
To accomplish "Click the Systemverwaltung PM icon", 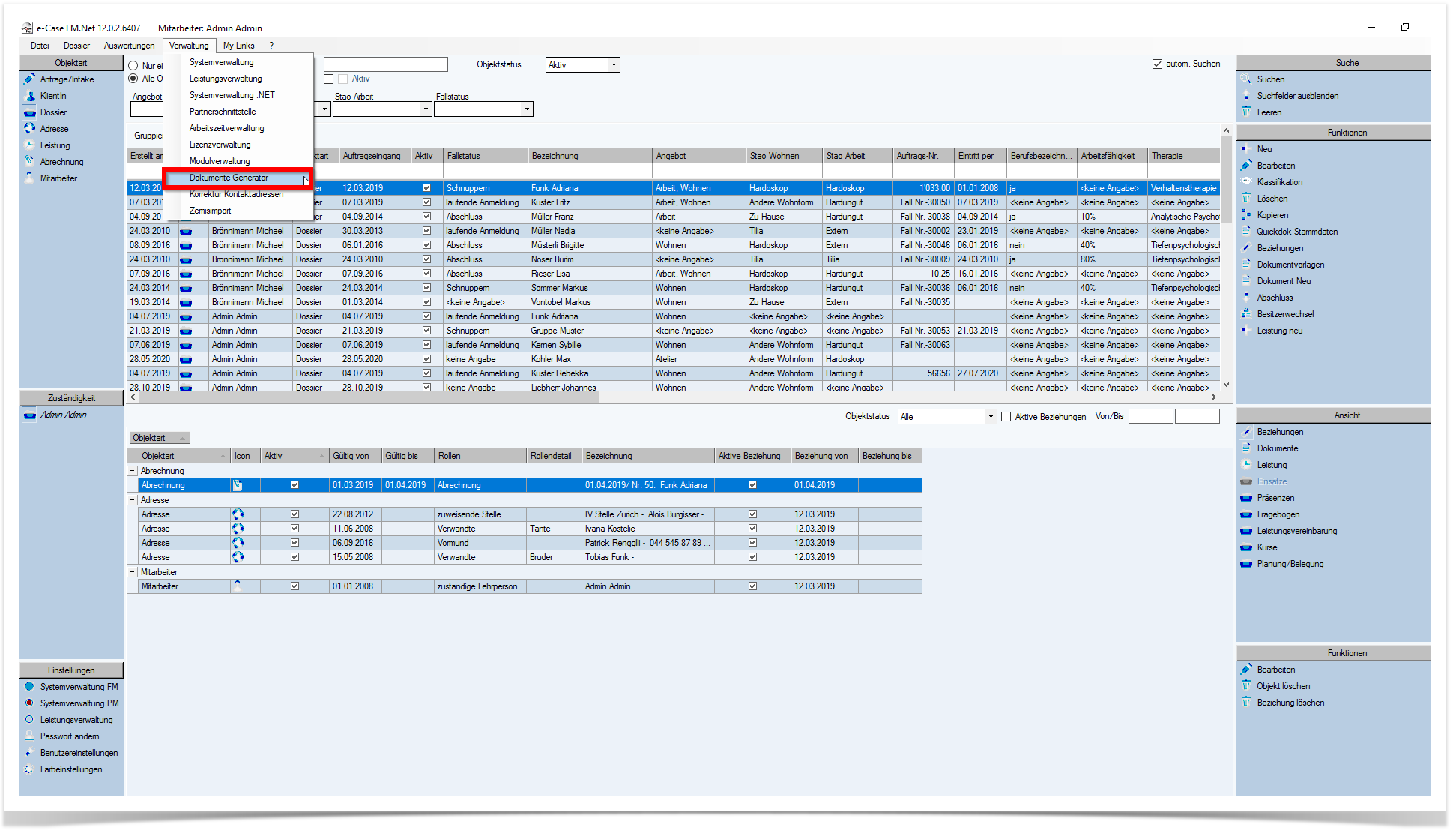I will 30,703.
